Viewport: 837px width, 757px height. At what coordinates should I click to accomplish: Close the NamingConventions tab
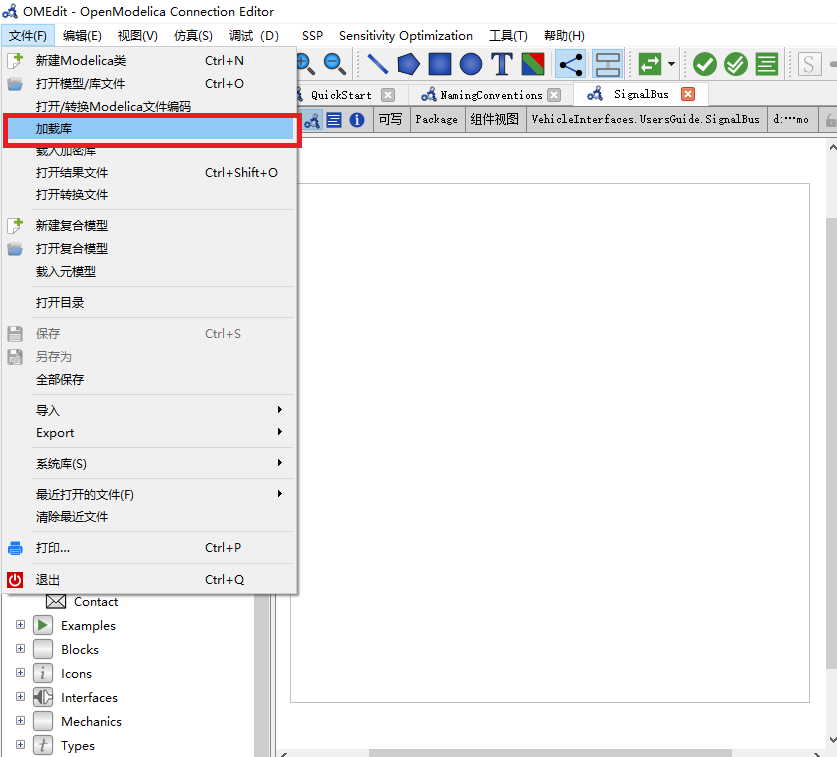[x=556, y=94]
